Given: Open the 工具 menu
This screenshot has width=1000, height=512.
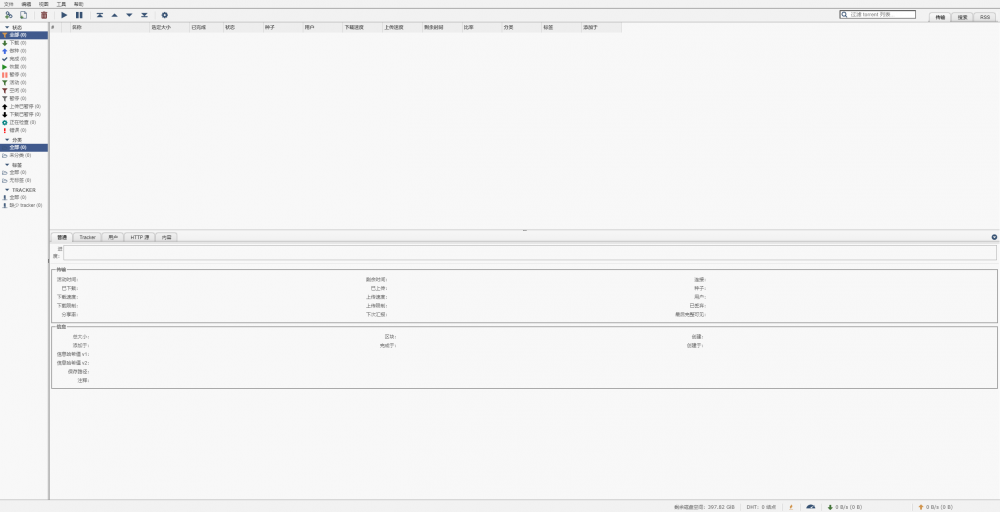Looking at the screenshot, I should 61,4.
